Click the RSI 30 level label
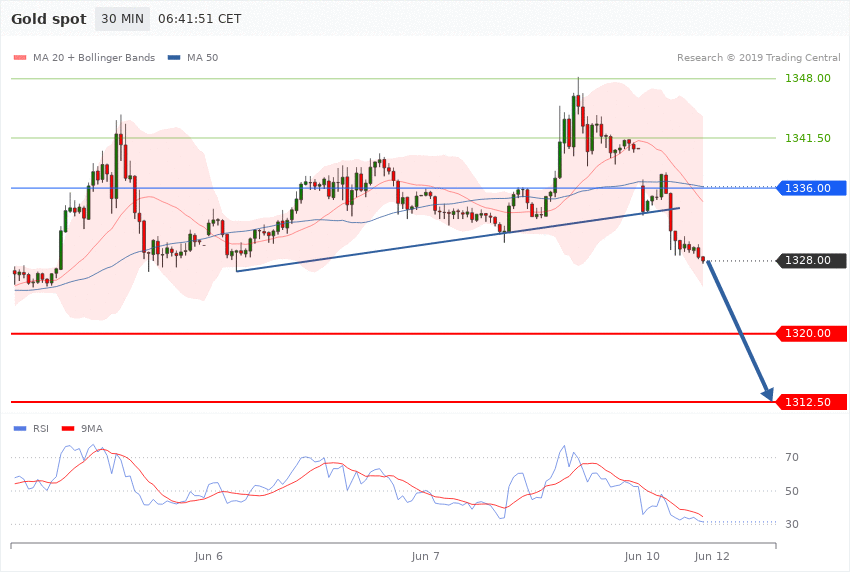Screen dimensions: 850x576 pyautogui.click(x=792, y=524)
